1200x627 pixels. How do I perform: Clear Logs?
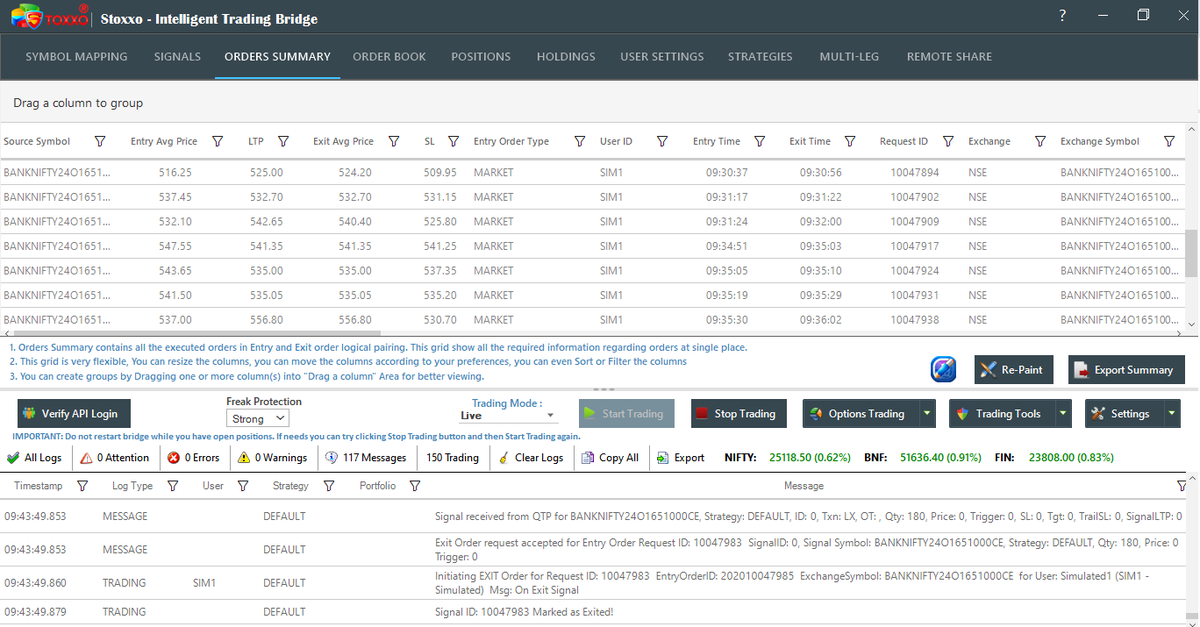530,458
